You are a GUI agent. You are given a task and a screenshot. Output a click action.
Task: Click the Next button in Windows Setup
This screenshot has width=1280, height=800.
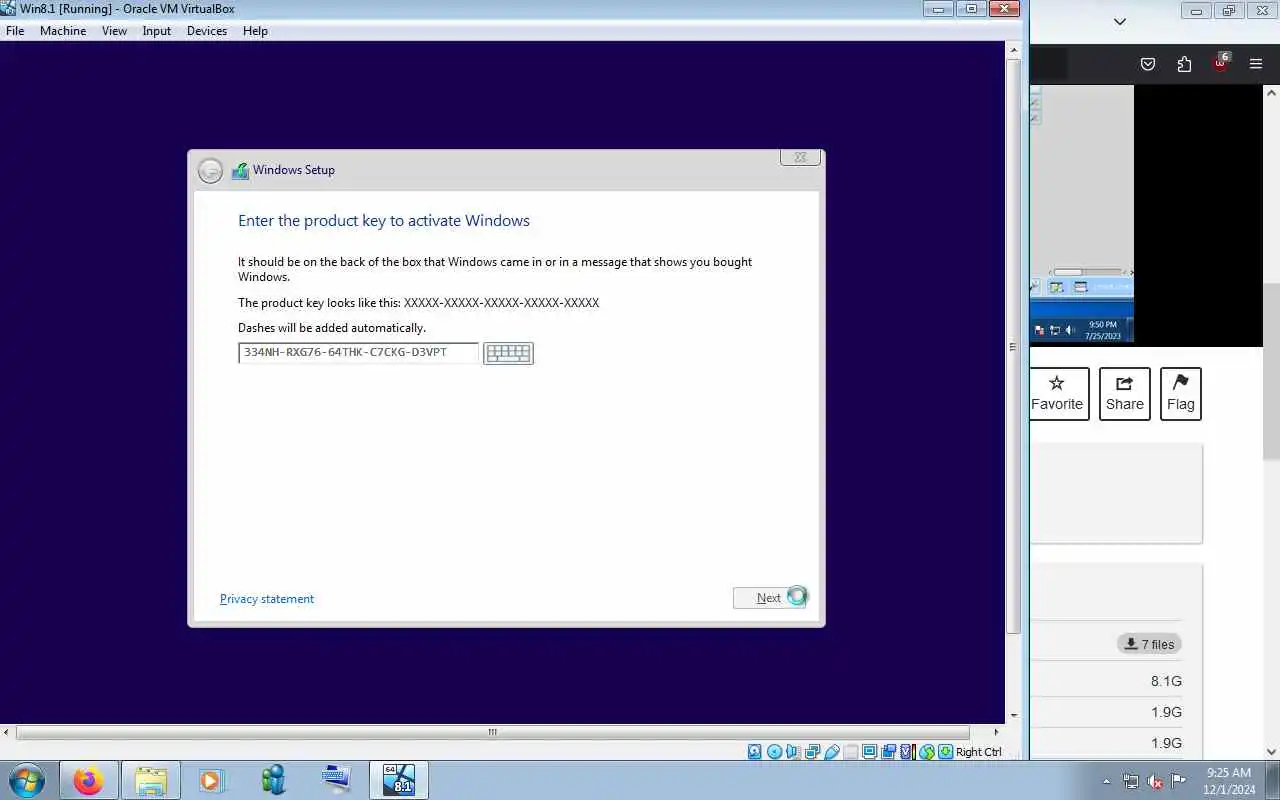point(769,598)
